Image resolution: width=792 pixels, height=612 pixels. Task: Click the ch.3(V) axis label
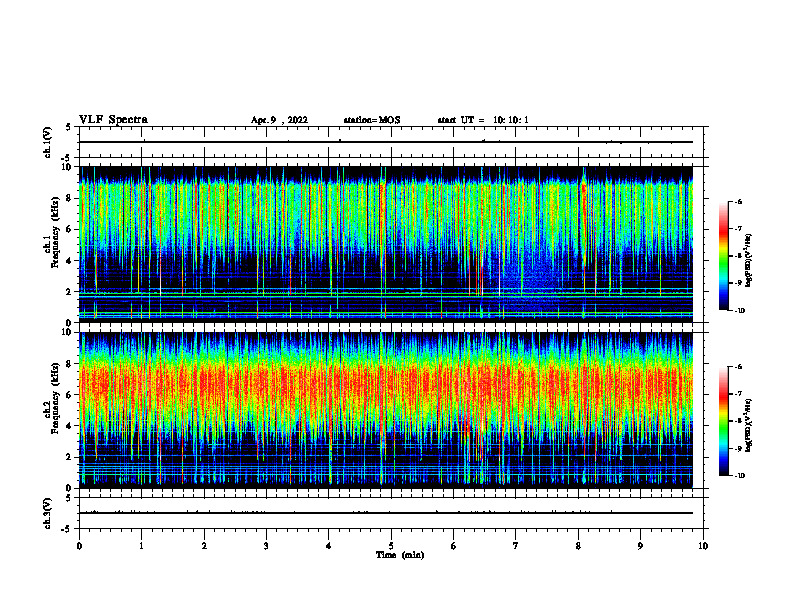(x=48, y=513)
